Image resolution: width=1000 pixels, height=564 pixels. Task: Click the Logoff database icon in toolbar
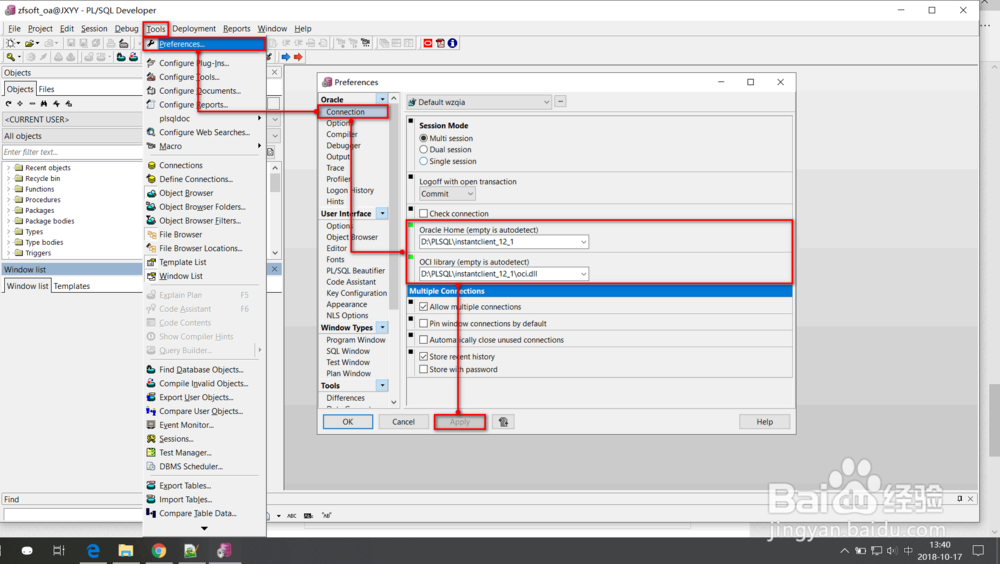pos(133,57)
